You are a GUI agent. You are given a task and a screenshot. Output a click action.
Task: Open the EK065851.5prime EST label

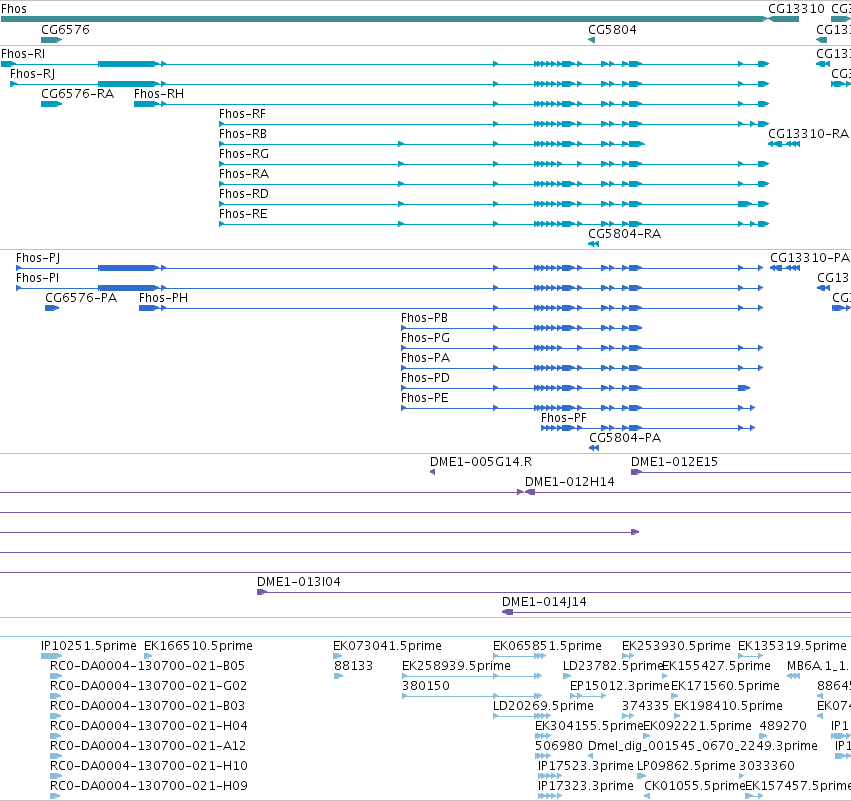(x=547, y=646)
